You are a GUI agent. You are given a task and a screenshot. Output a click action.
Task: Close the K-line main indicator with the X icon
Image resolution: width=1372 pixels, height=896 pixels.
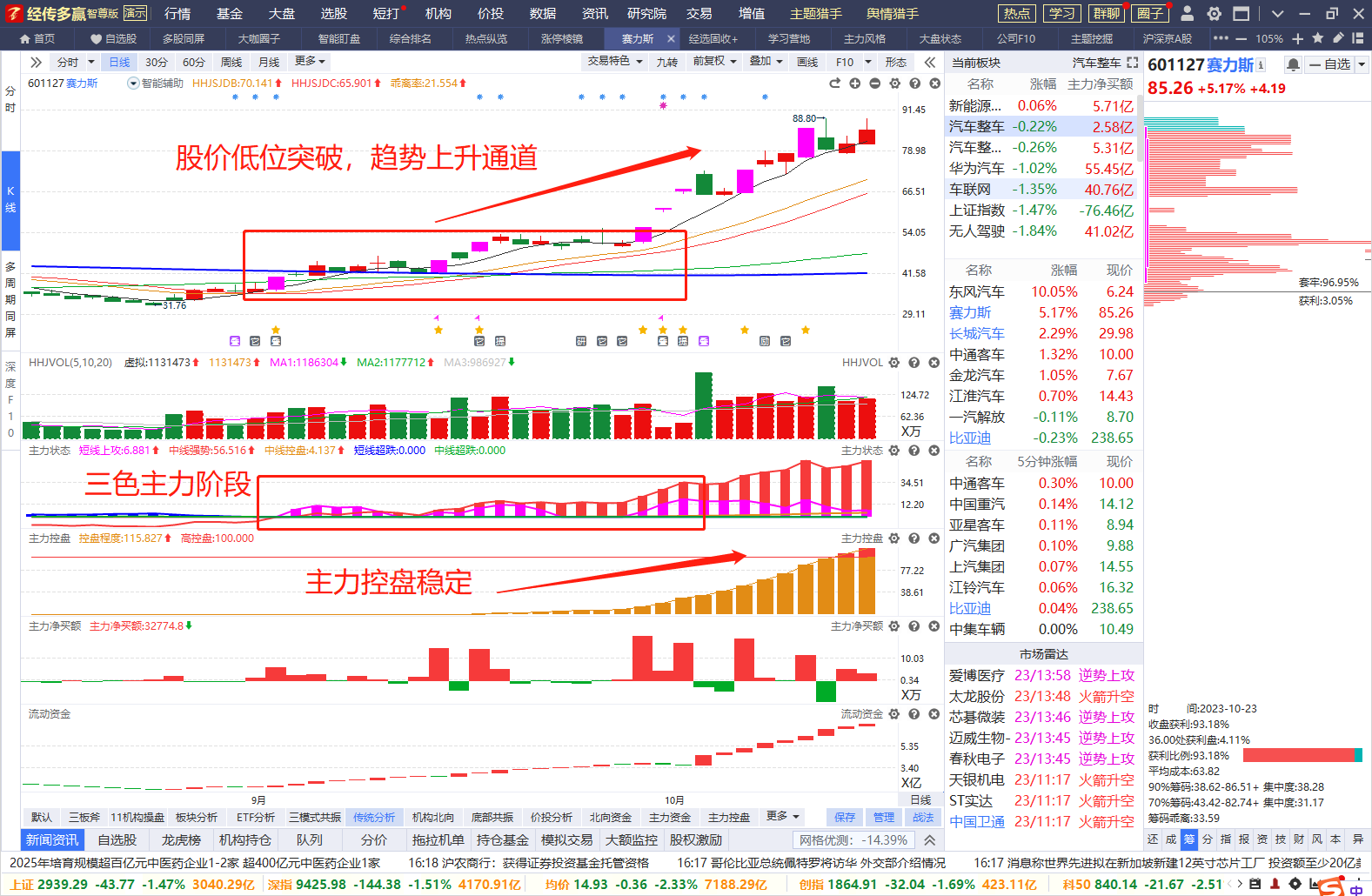pos(935,84)
